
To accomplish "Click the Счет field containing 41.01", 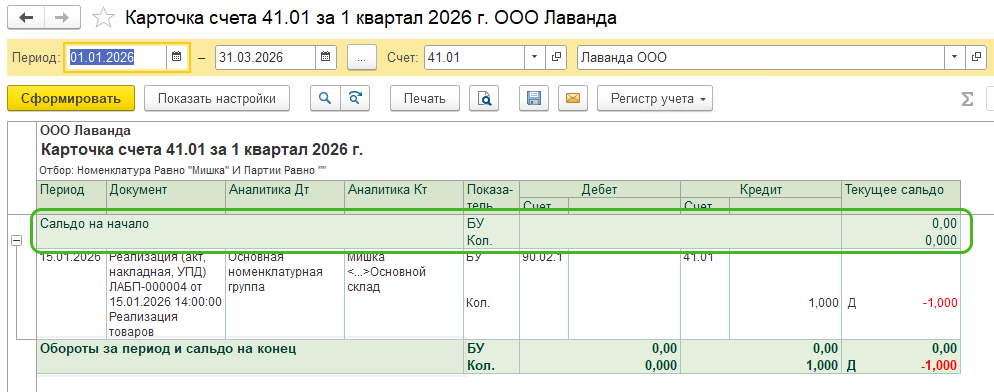I will pyautogui.click(x=474, y=57).
